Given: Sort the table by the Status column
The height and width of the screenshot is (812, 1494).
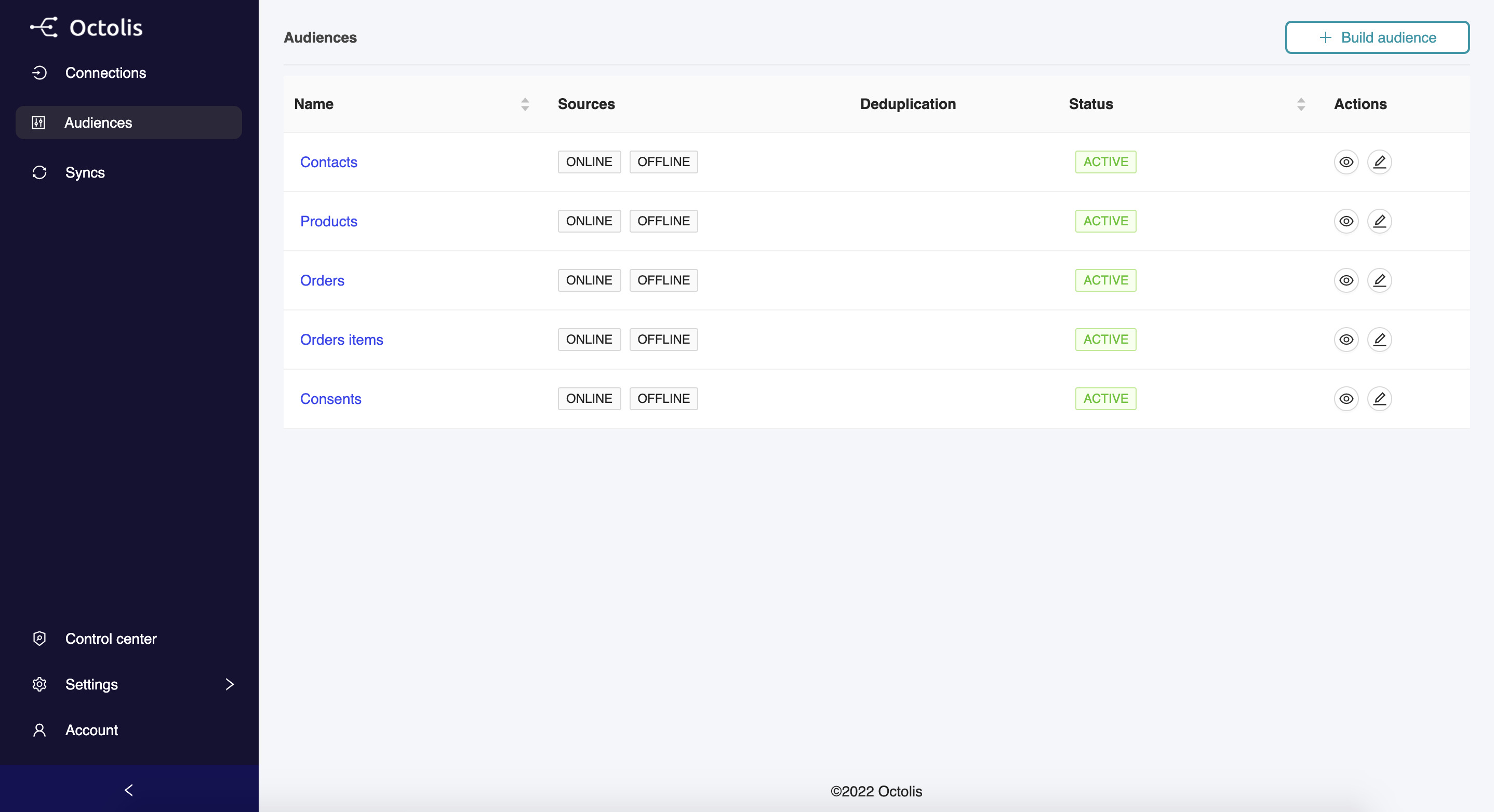Looking at the screenshot, I should click(1301, 104).
